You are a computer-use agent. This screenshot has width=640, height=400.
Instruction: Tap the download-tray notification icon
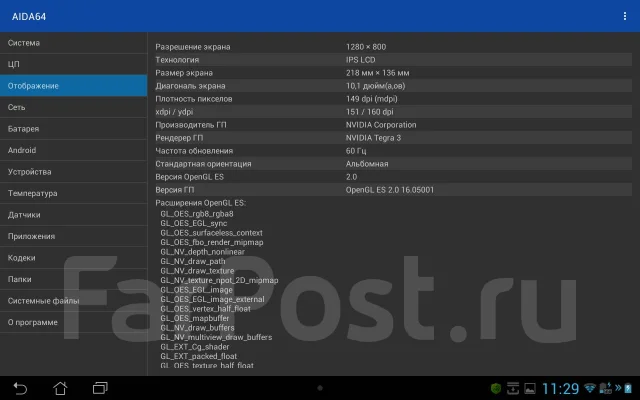513,388
